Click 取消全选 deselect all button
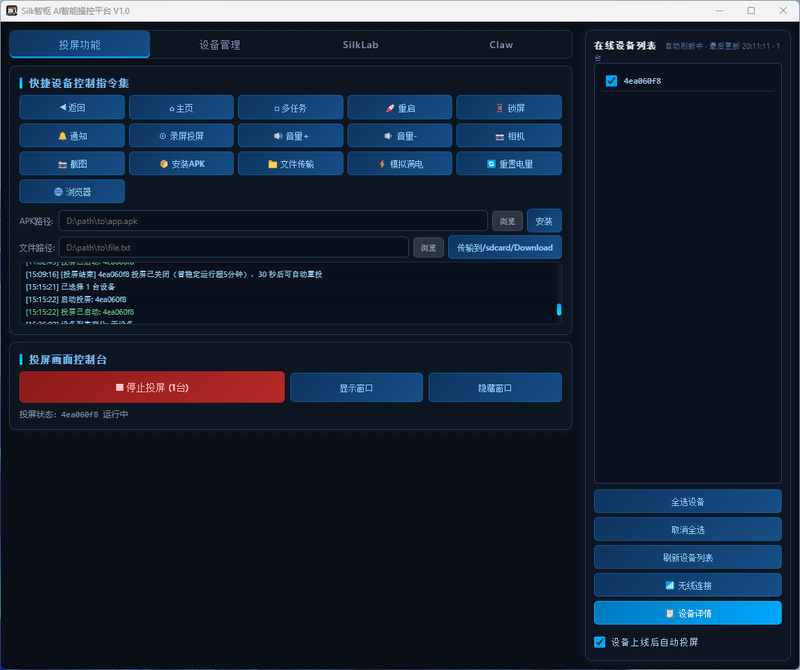800x670 pixels. pyautogui.click(x=687, y=530)
